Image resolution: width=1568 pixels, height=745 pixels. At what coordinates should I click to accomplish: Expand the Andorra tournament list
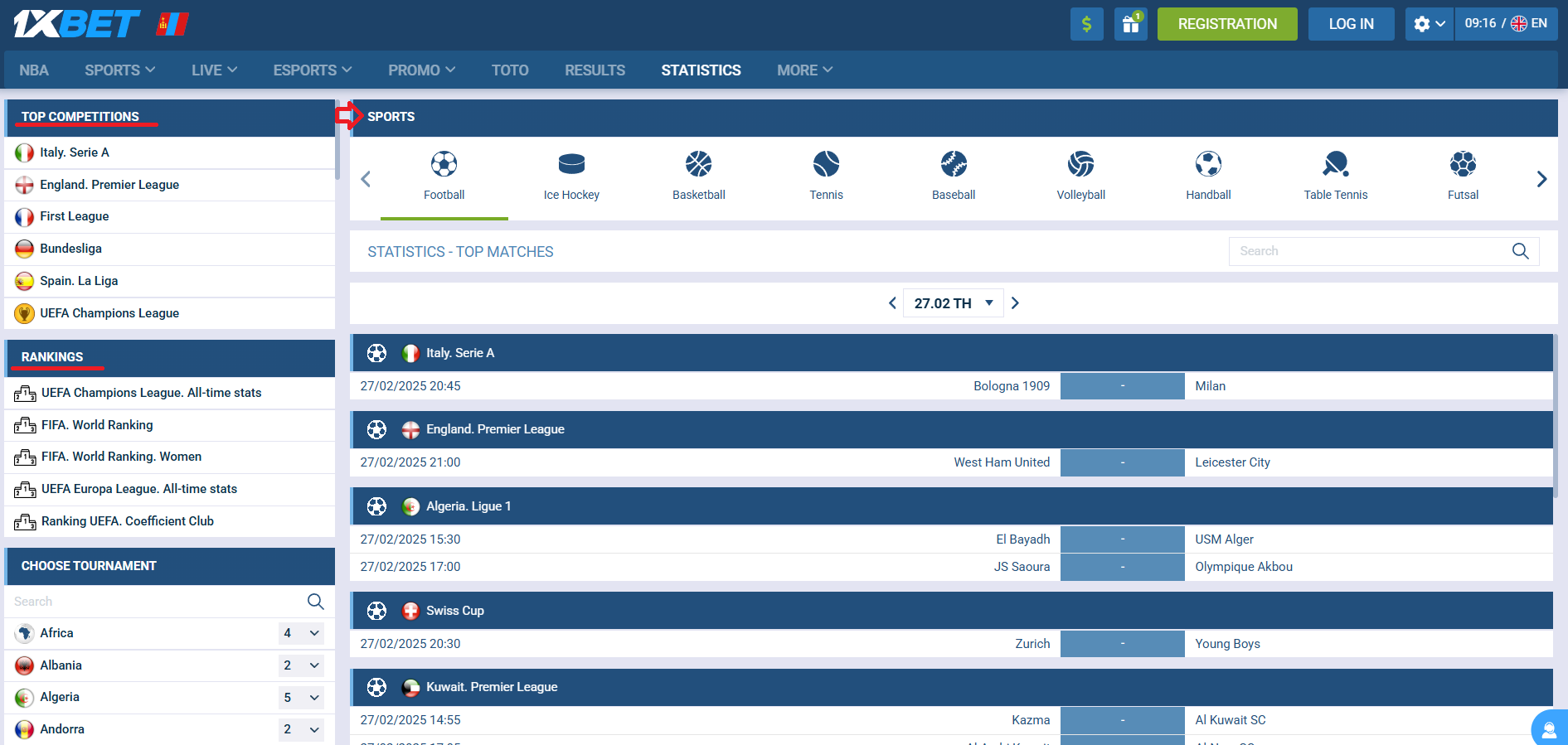[301, 729]
